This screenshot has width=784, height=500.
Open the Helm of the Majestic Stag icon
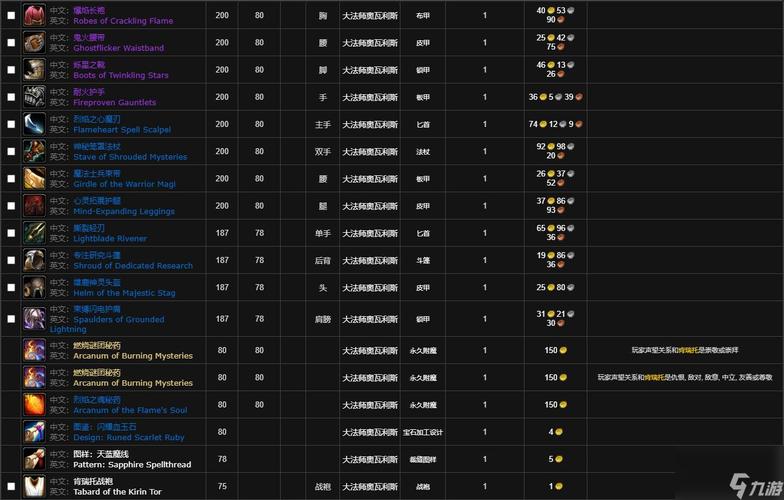click(x=34, y=288)
